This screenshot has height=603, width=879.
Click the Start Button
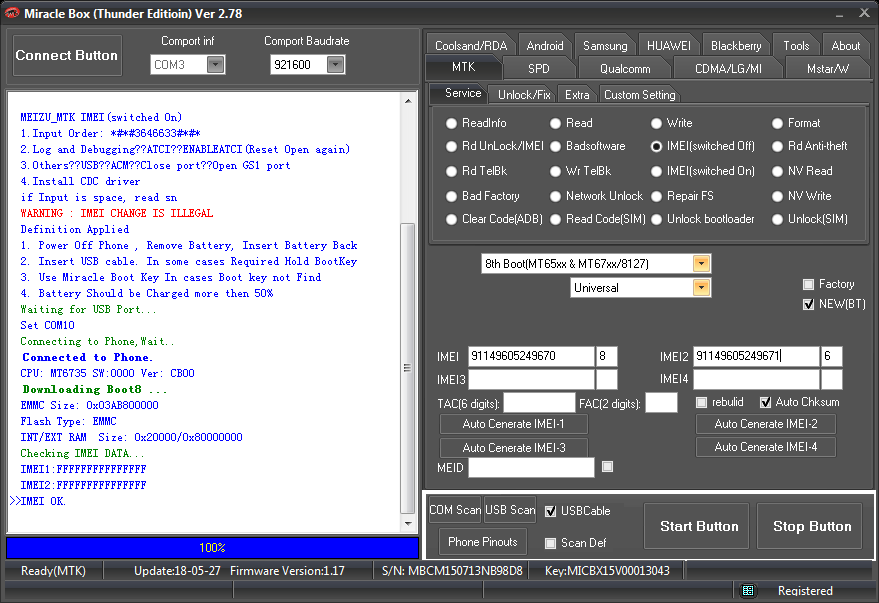pos(699,526)
